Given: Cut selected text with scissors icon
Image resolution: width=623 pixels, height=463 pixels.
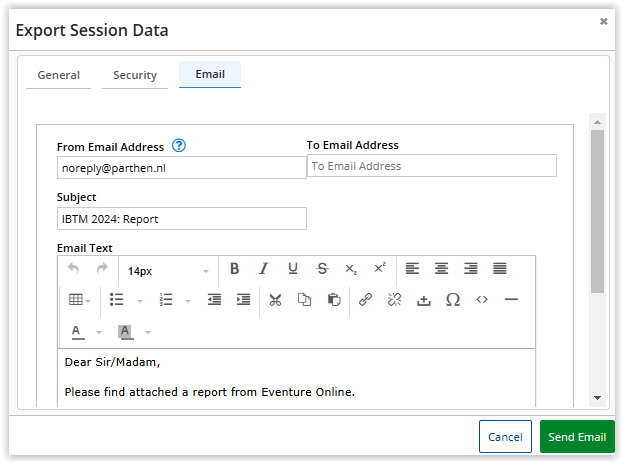Looking at the screenshot, I should [x=275, y=300].
